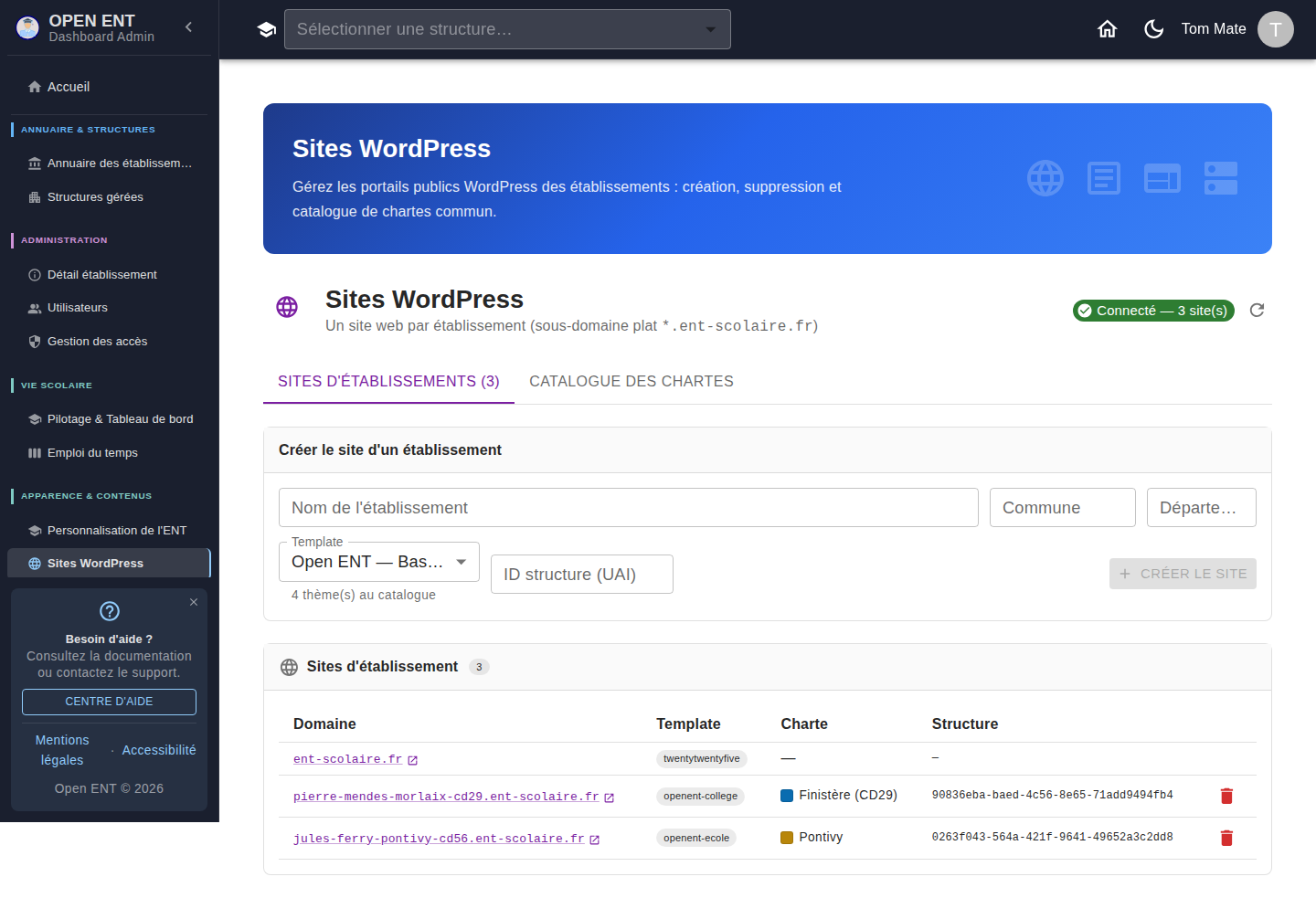
Task: Open the Accessibilité link
Action: 159,750
